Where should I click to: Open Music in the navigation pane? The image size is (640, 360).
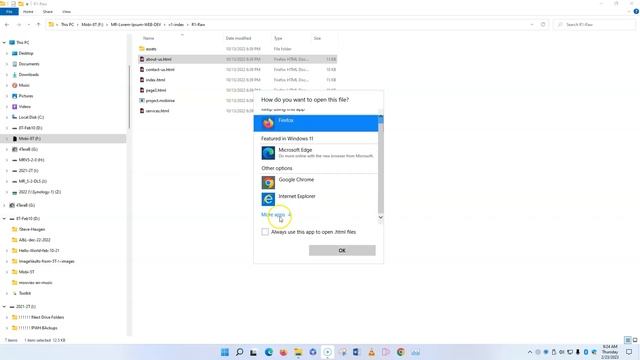(24, 85)
